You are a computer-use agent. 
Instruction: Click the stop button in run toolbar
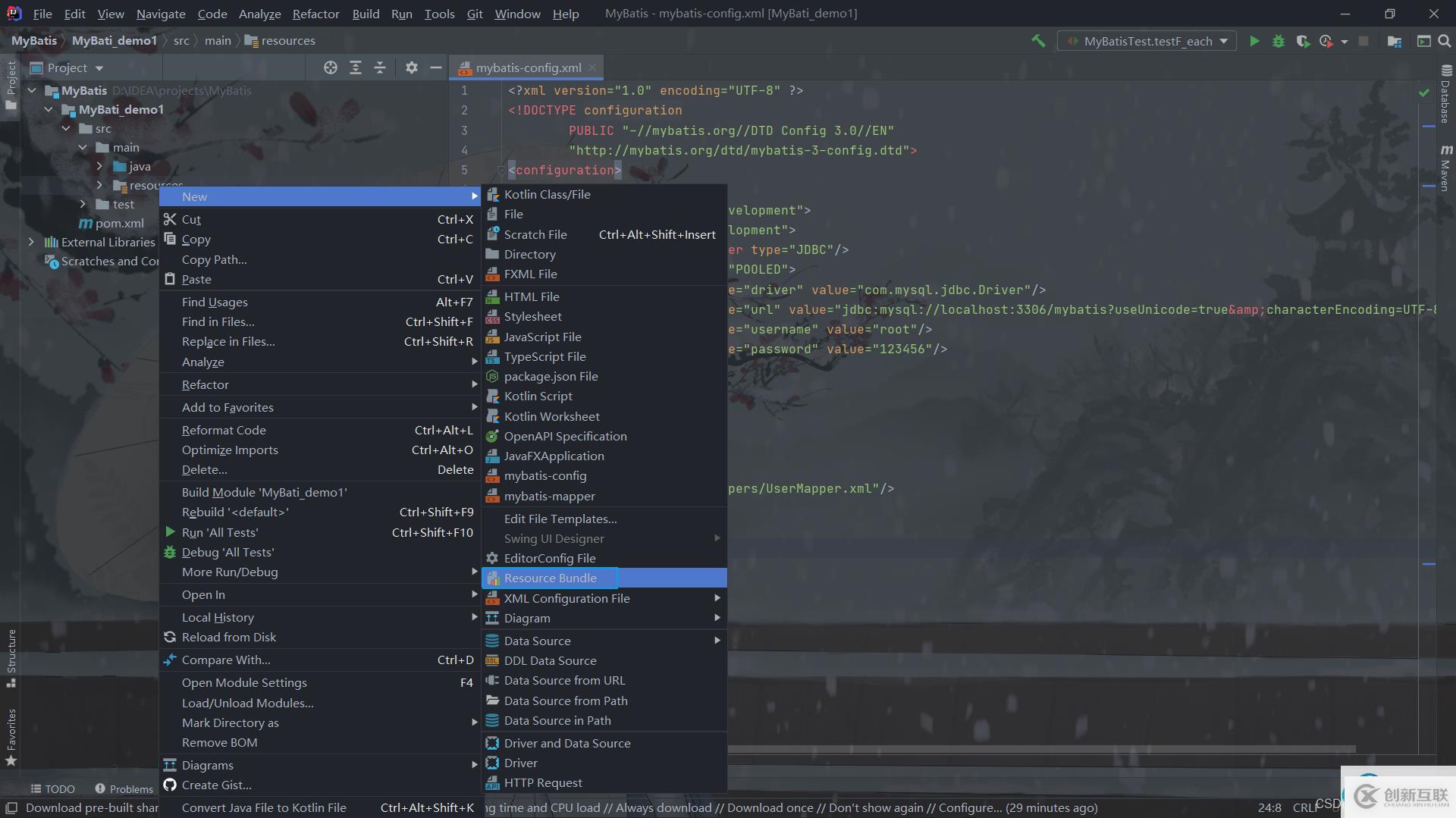[x=1363, y=41]
